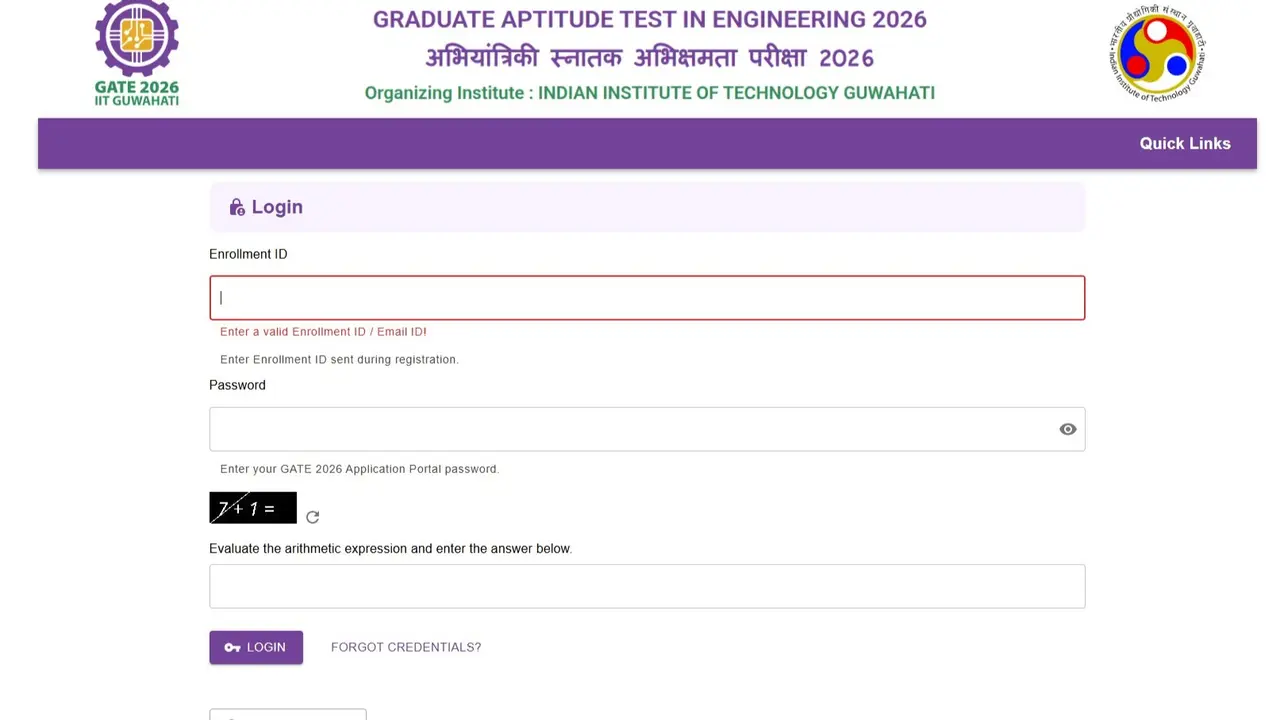This screenshot has width=1280, height=720.
Task: Focus the Enrollment ID input field
Action: (647, 297)
